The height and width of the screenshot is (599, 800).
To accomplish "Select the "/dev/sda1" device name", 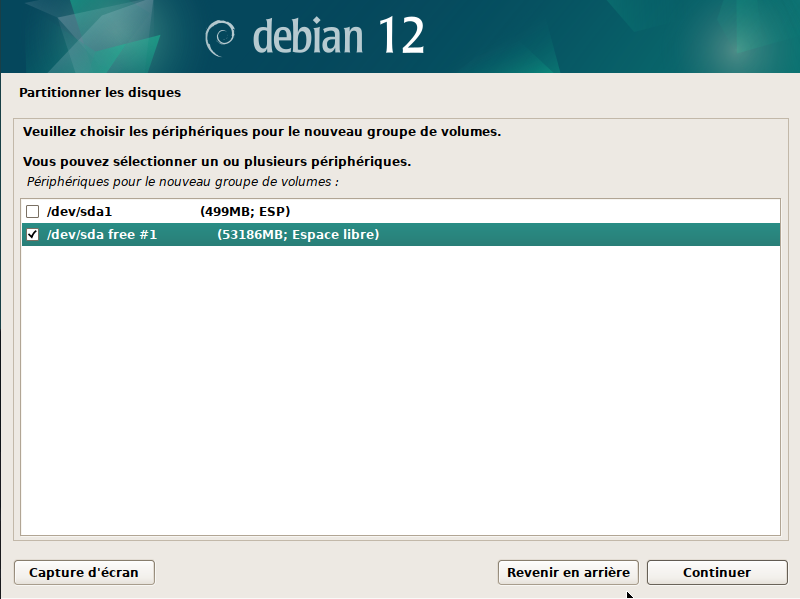I will [x=79, y=211].
